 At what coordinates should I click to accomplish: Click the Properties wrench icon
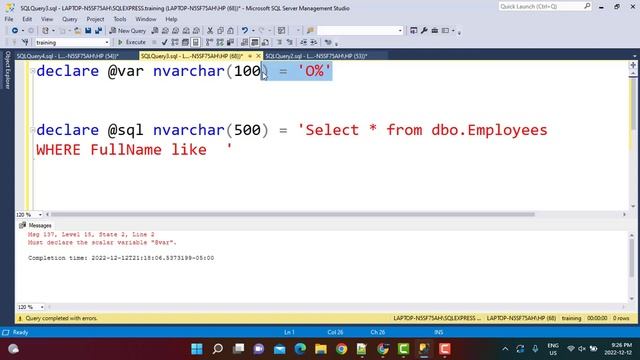(424, 31)
